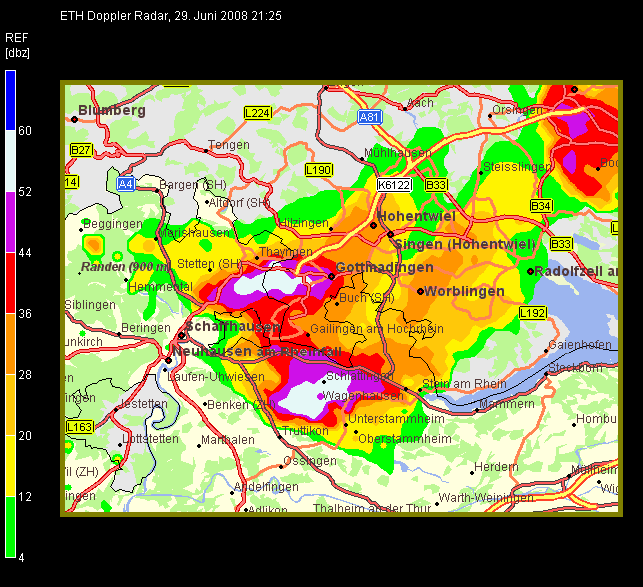Click the green band on the dBZ scale
This screenshot has height=587, width=643.
(x=11, y=527)
